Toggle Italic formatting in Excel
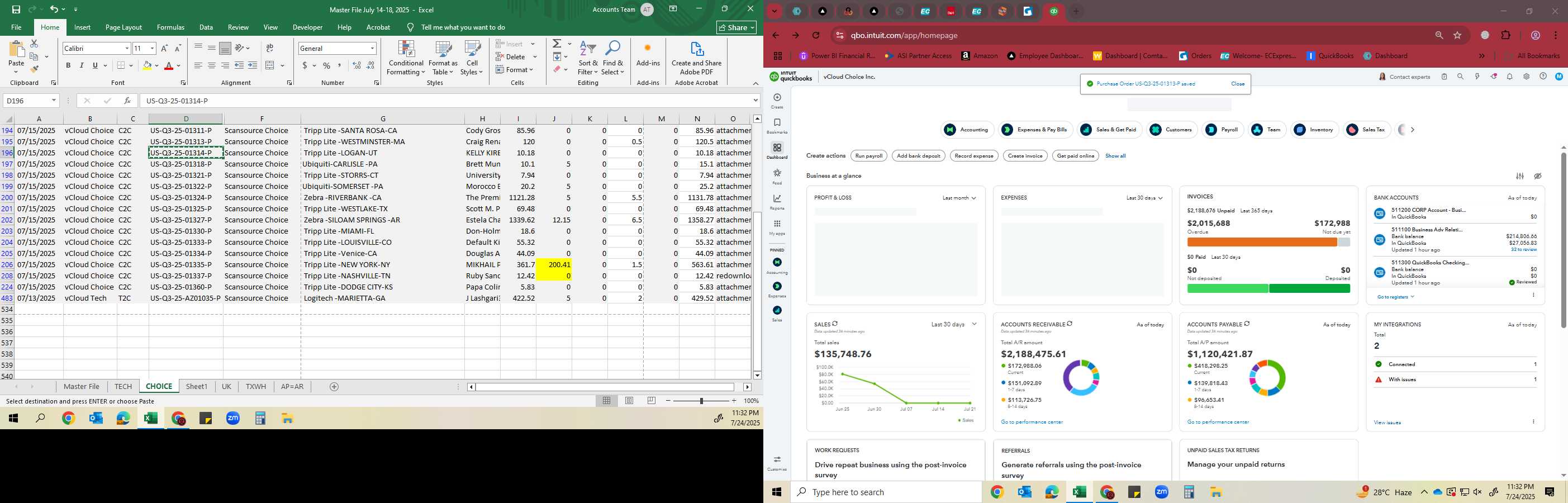Screen dimensions: 1568x503 (82, 65)
